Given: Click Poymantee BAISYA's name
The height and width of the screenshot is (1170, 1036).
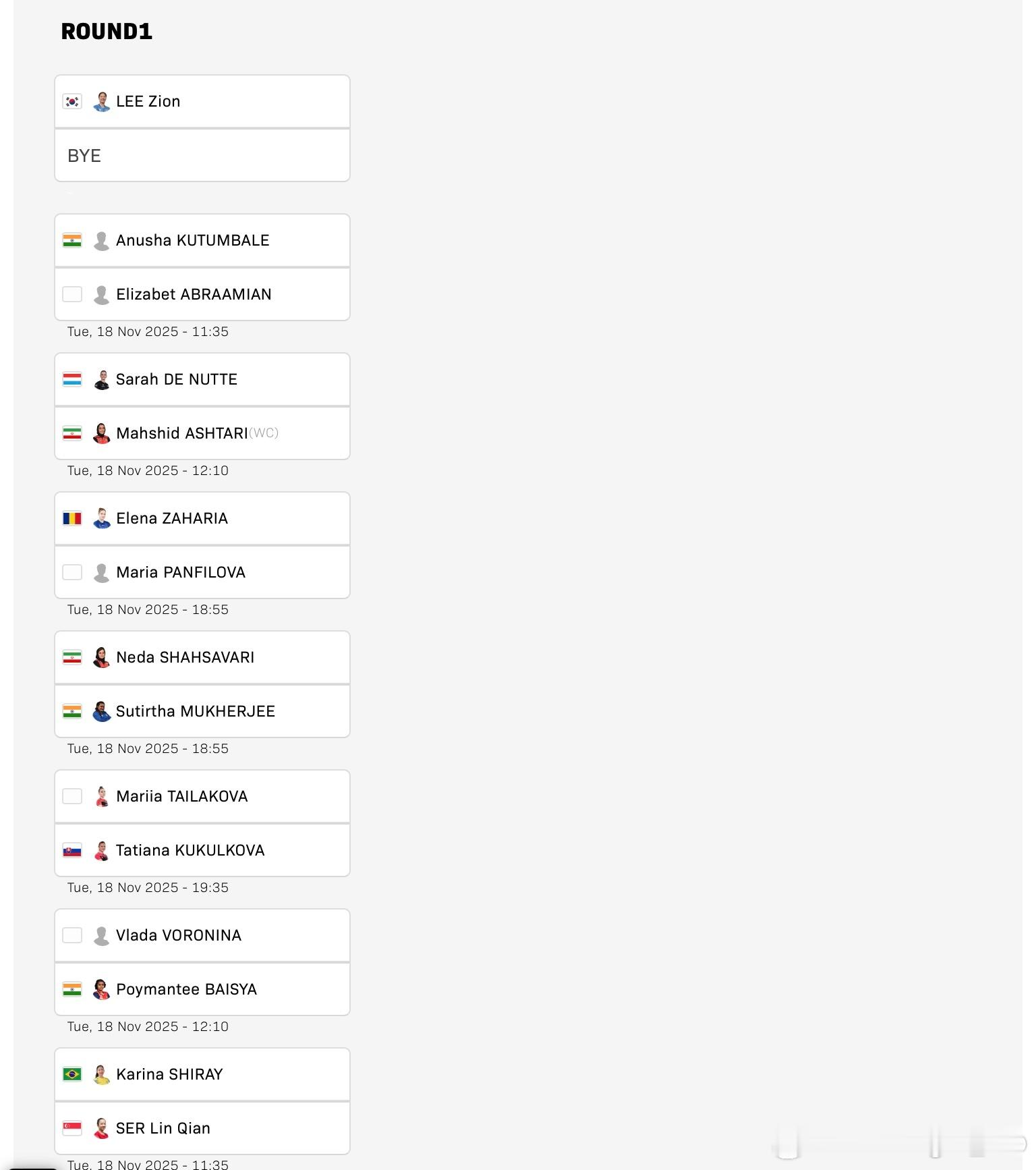Looking at the screenshot, I should (186, 990).
